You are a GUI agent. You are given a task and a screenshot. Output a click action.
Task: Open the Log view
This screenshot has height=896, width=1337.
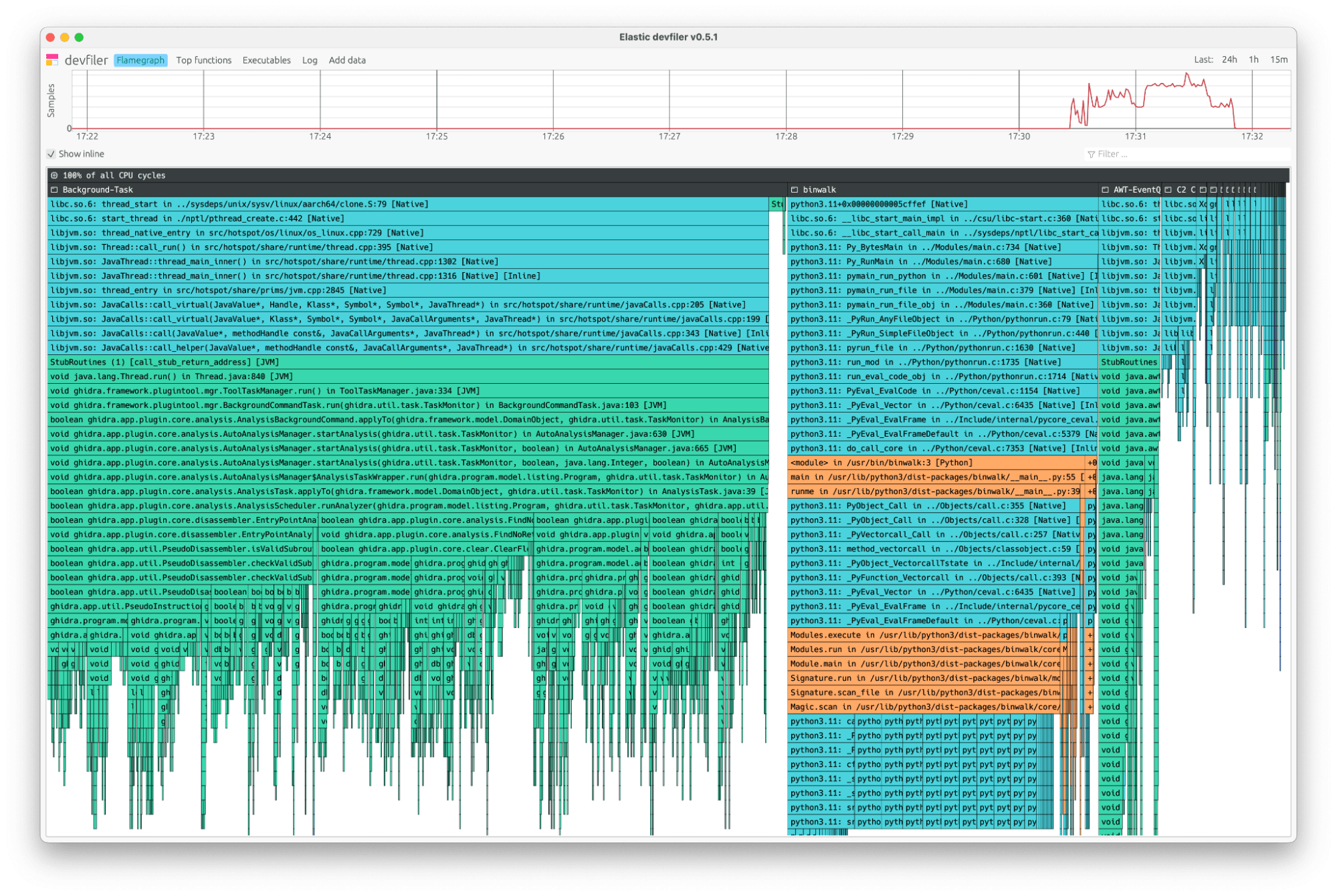tap(309, 60)
